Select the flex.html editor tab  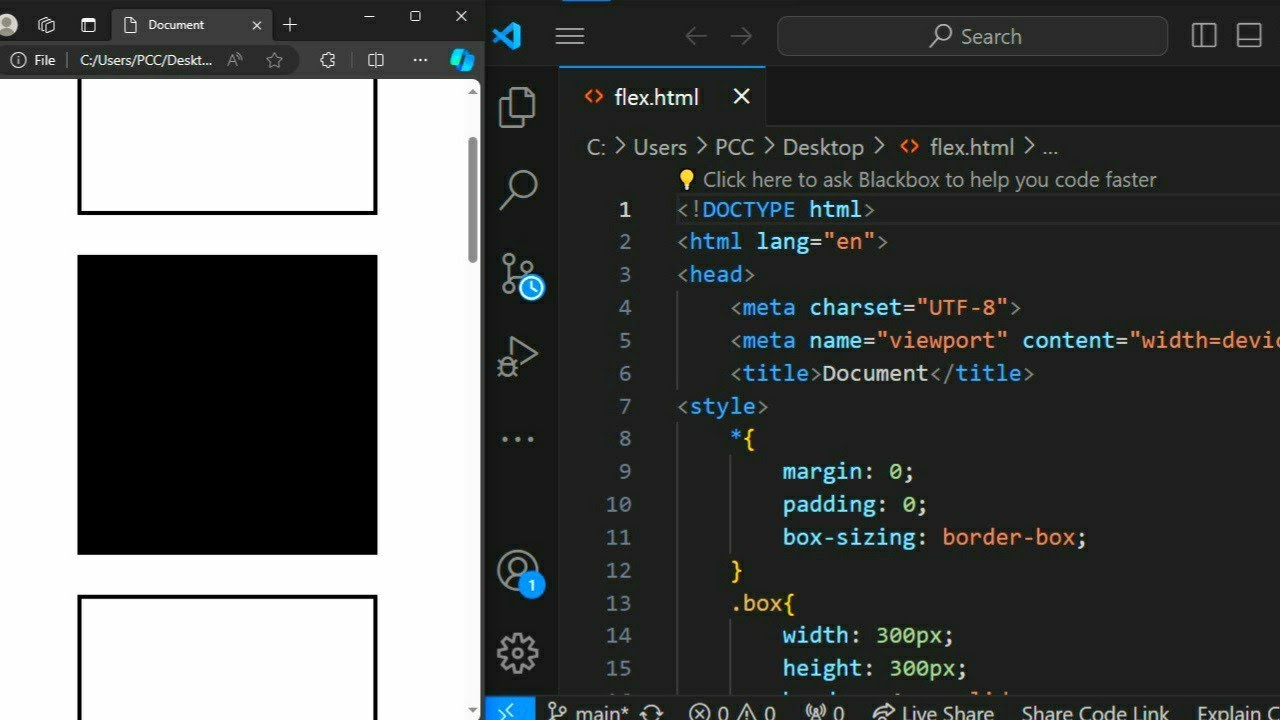662,97
